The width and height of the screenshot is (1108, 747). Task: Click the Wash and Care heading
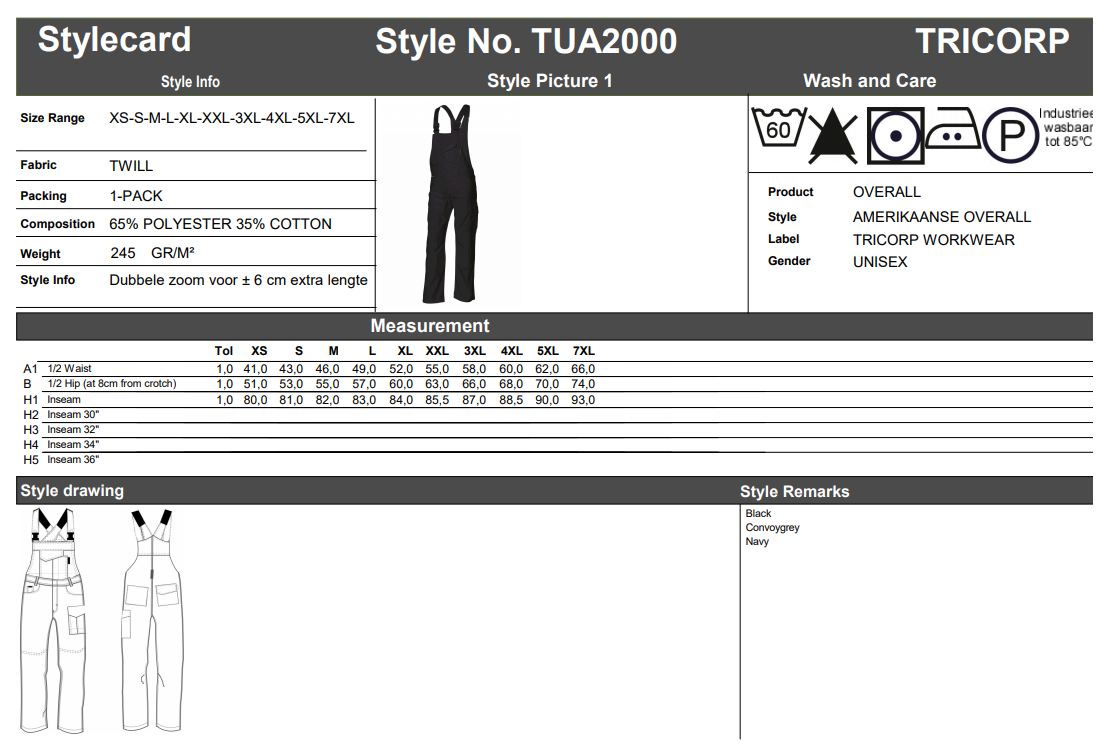point(869,81)
